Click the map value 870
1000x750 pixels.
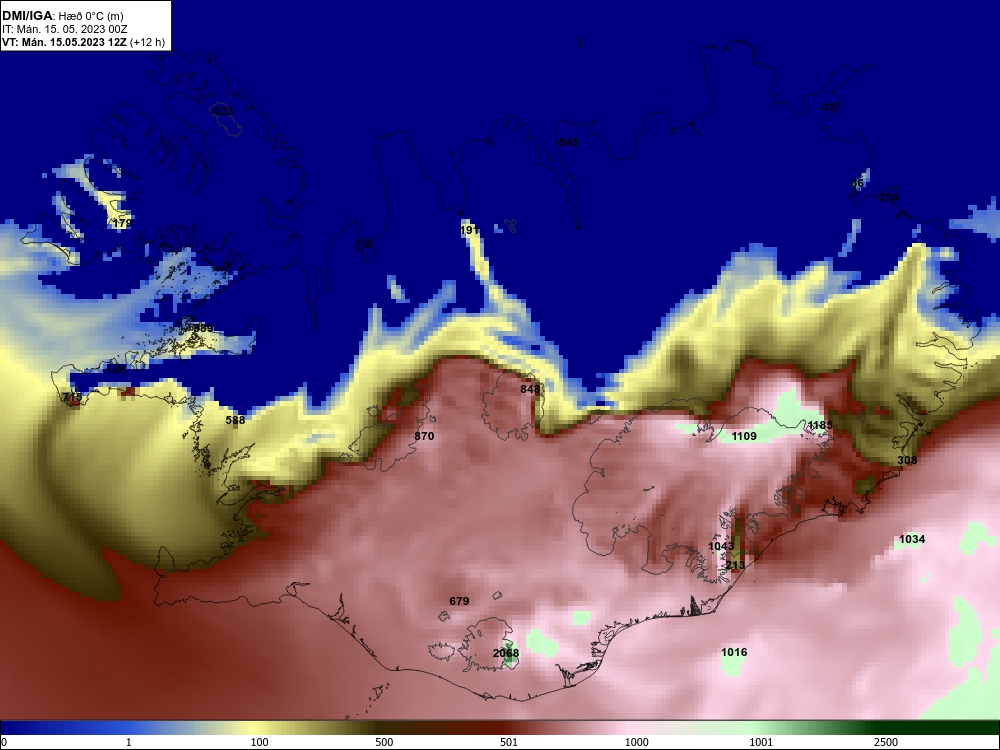click(424, 436)
